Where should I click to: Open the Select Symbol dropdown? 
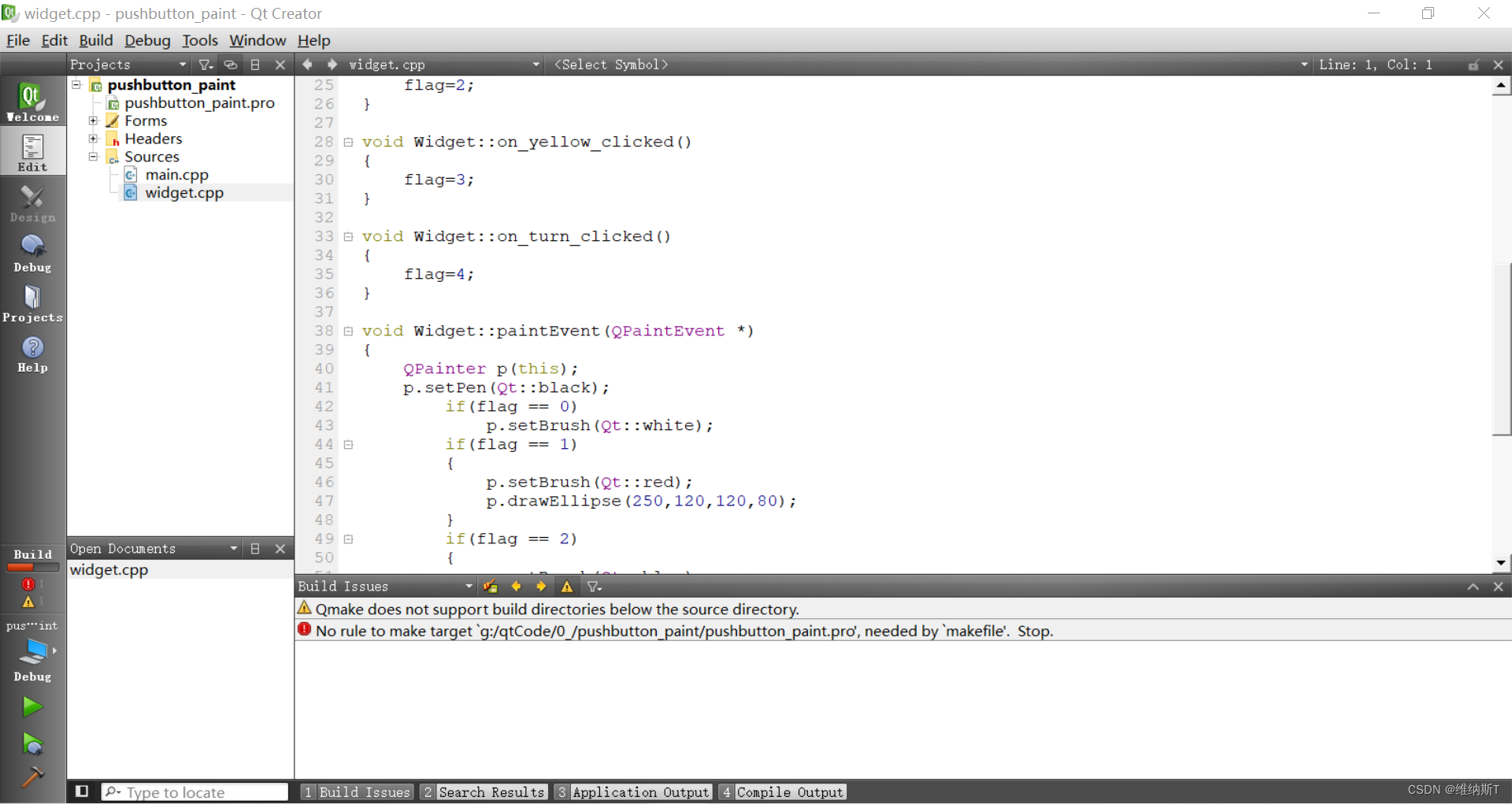(611, 65)
